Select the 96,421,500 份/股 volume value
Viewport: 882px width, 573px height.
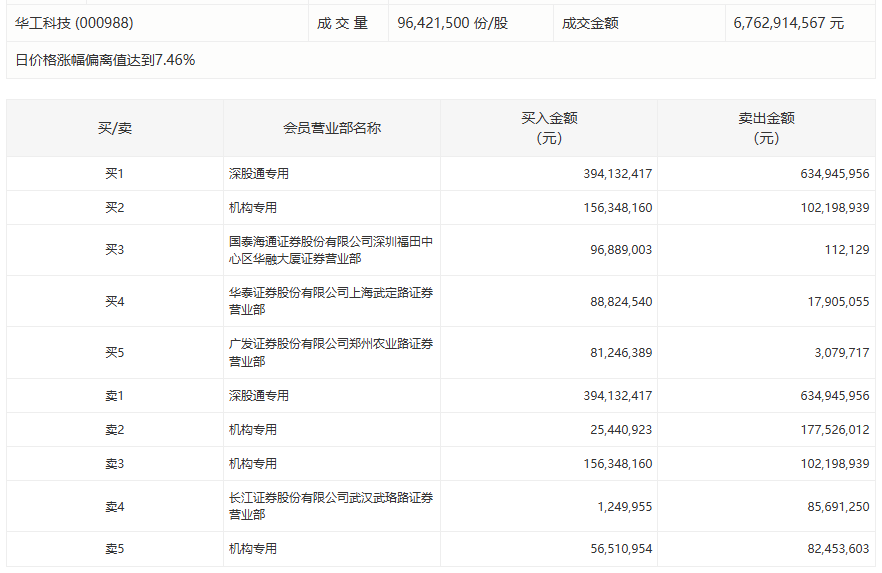452,23
